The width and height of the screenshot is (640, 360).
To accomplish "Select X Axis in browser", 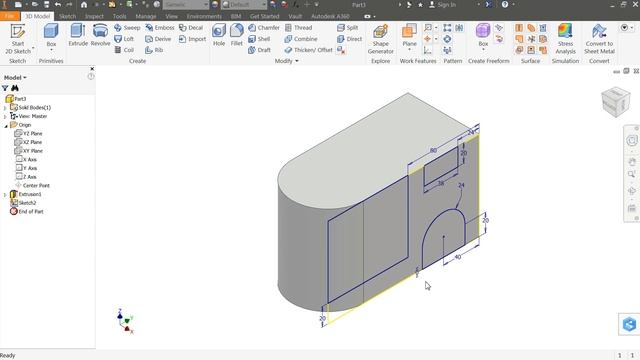I will coord(26,159).
